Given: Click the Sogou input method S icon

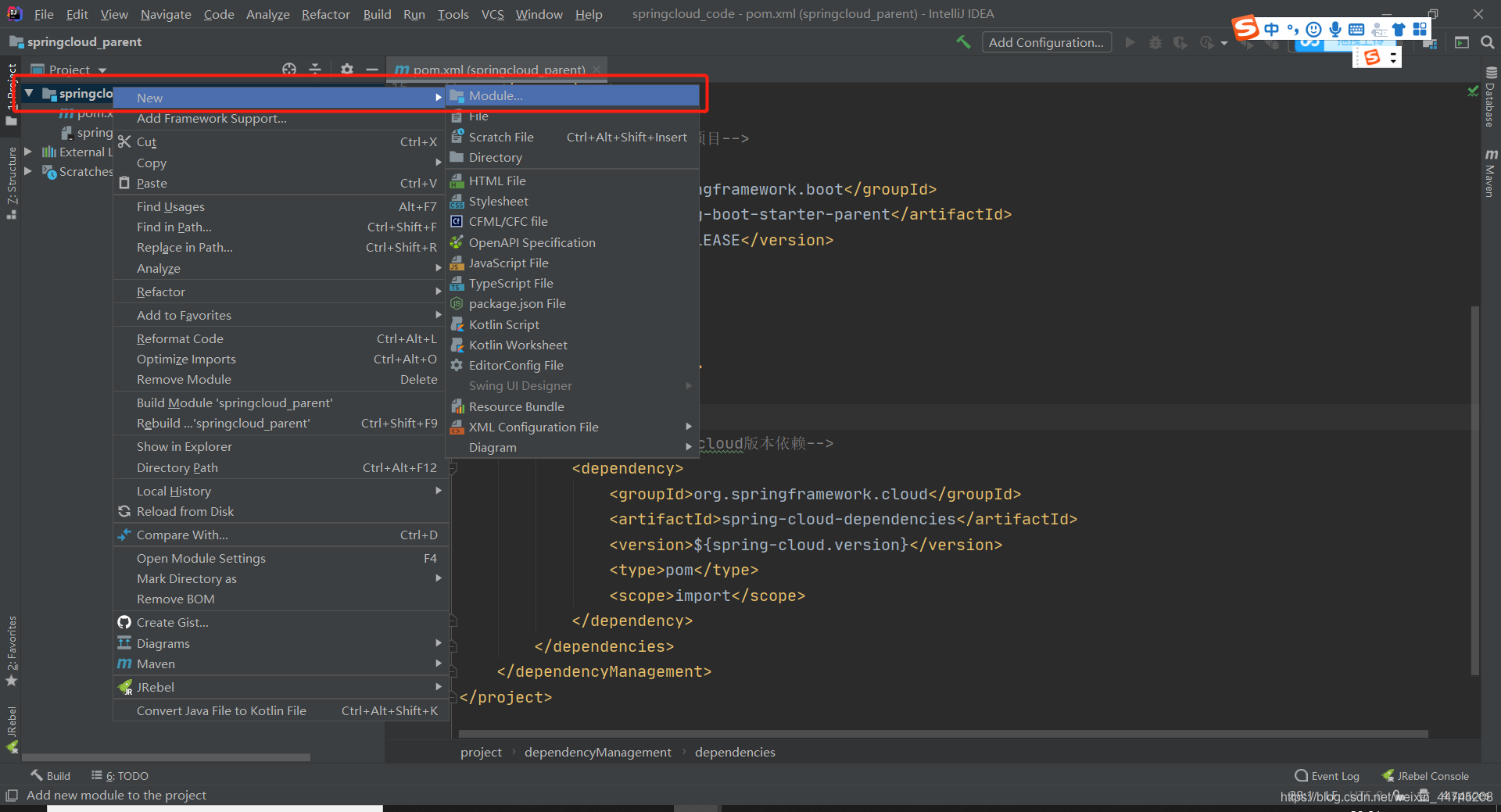Looking at the screenshot, I should [1246, 28].
